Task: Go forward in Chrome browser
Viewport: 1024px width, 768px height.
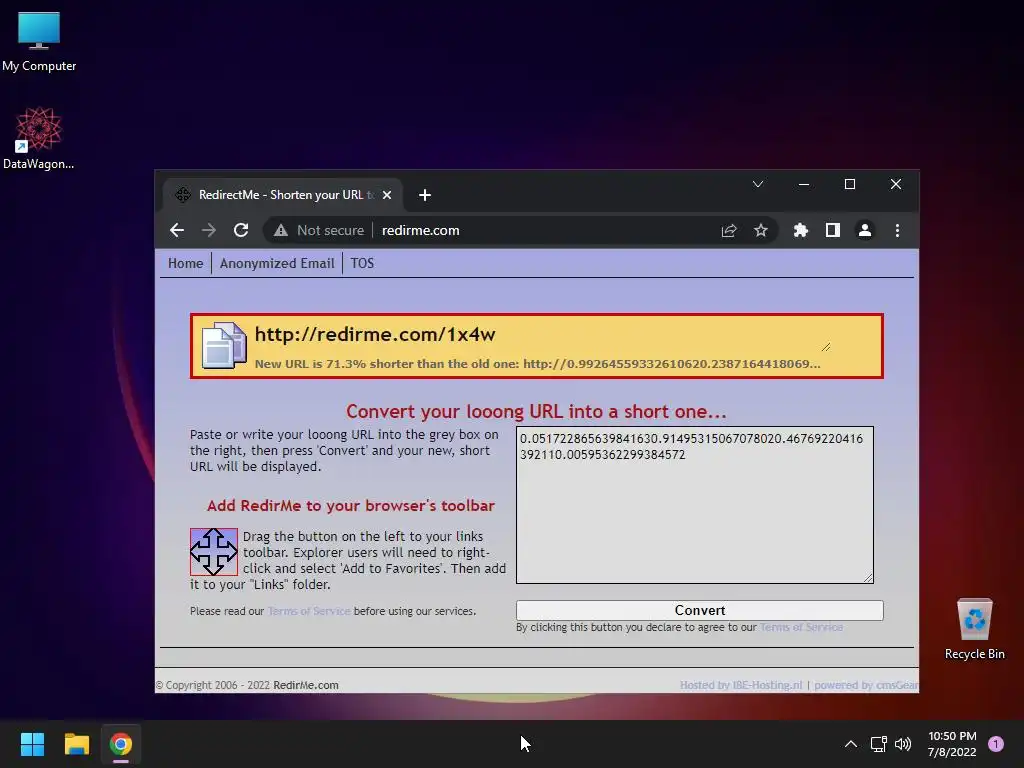Action: (x=209, y=230)
